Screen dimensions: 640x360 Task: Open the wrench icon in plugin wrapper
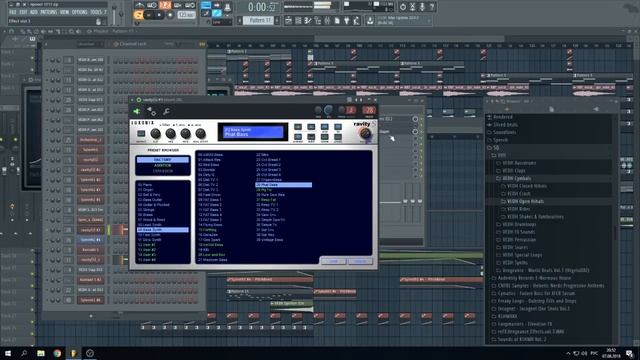(x=167, y=111)
